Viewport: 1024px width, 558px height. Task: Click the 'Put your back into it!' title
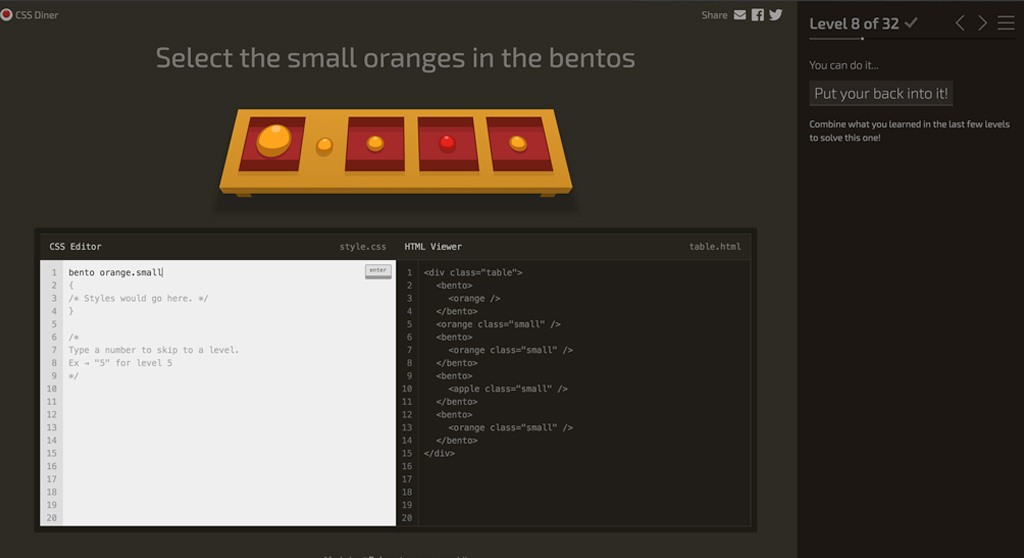(x=881, y=94)
